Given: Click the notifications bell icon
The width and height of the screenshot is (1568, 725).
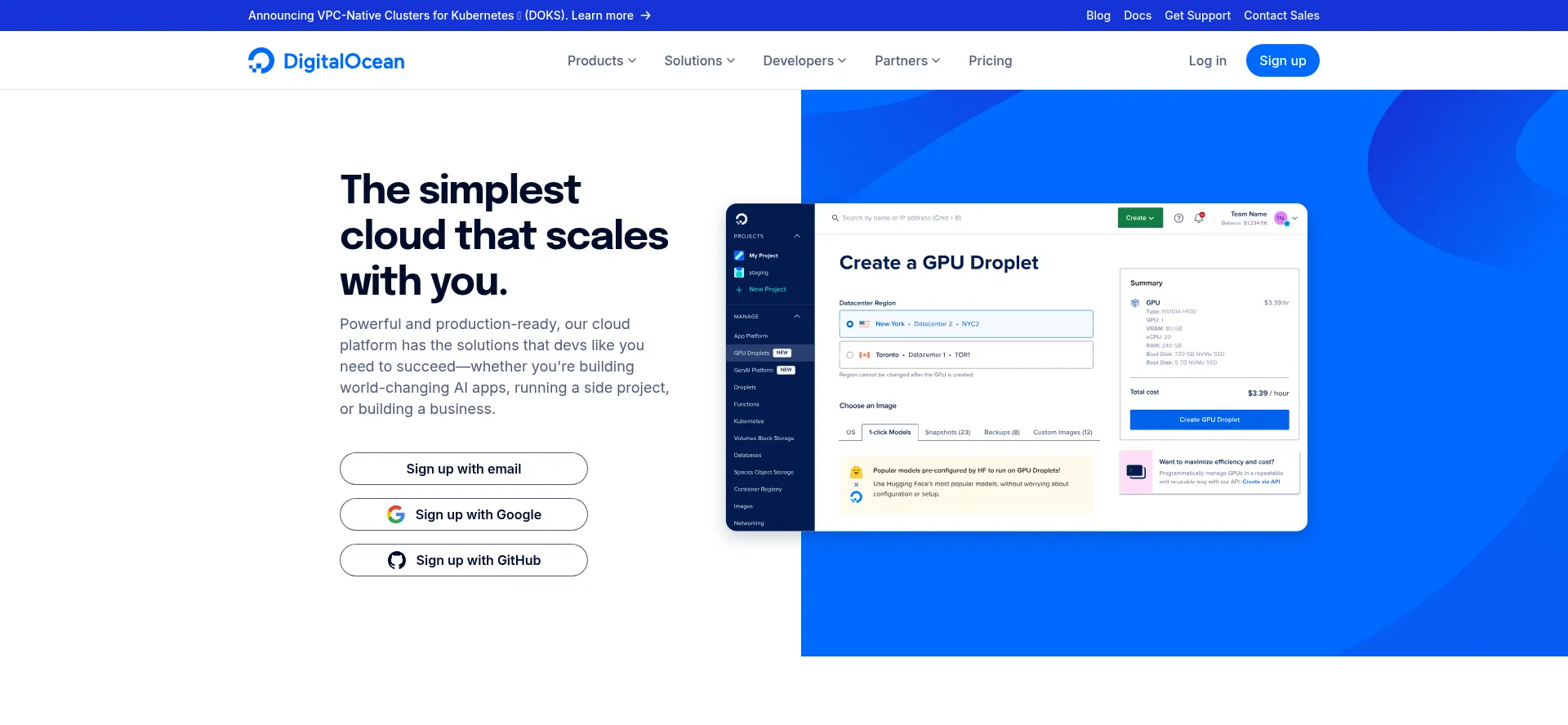Looking at the screenshot, I should click(x=1199, y=218).
